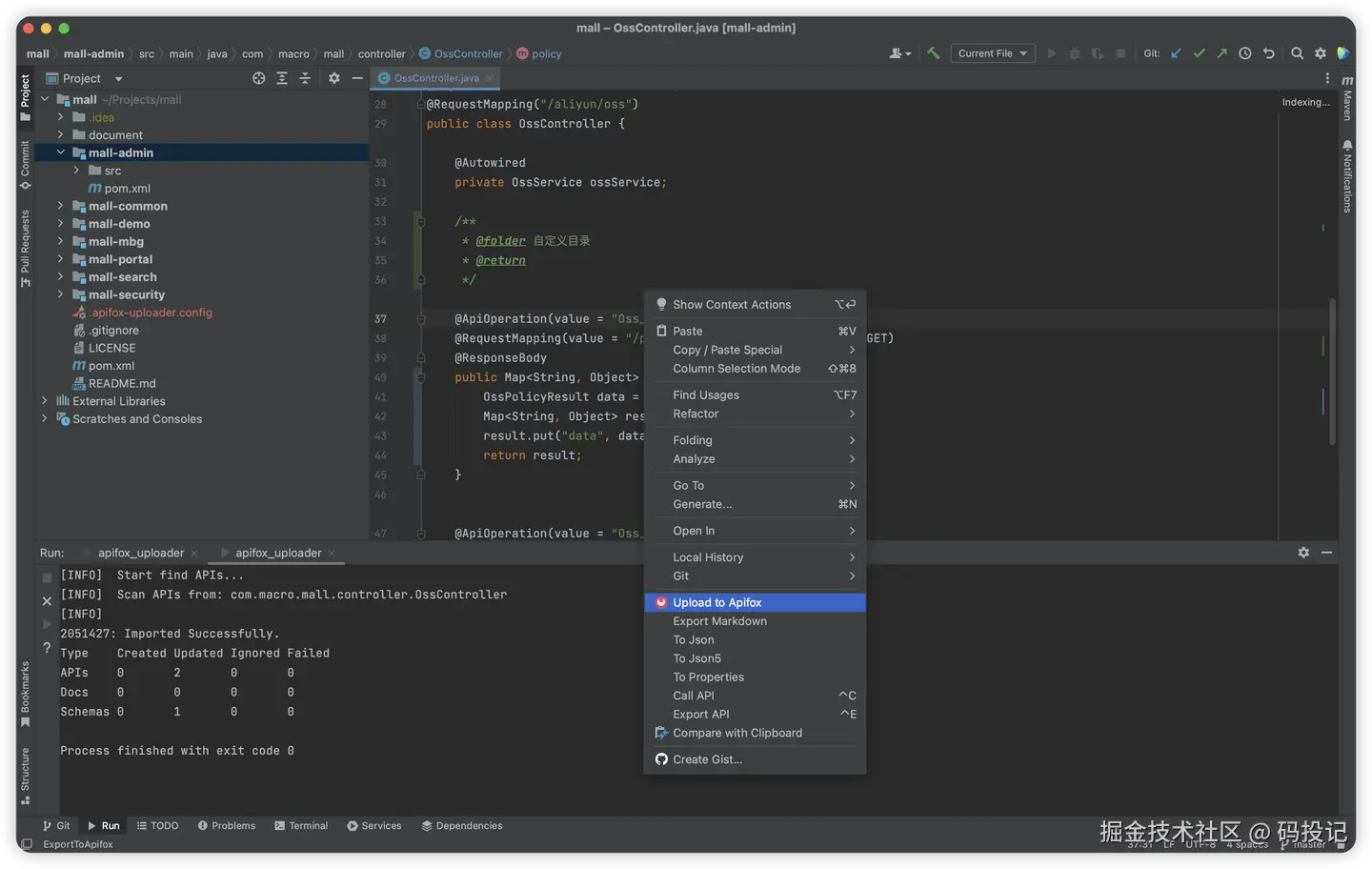Open Git history clock icon
This screenshot has width=1372, height=869.
1244,53
